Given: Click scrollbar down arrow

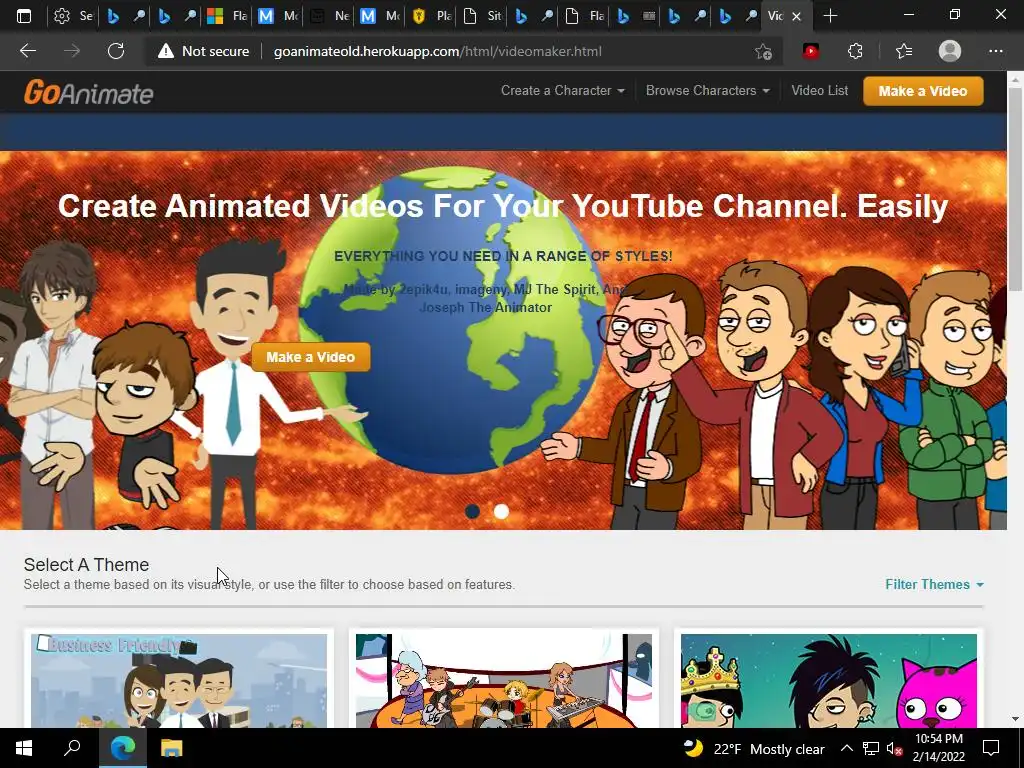Looking at the screenshot, I should point(1016,719).
